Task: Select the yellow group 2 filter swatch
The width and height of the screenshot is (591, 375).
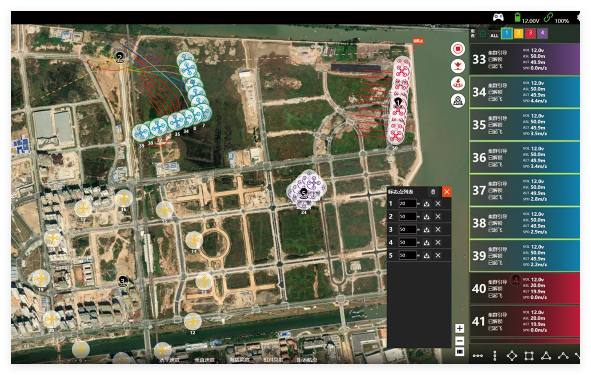Action: pos(519,33)
